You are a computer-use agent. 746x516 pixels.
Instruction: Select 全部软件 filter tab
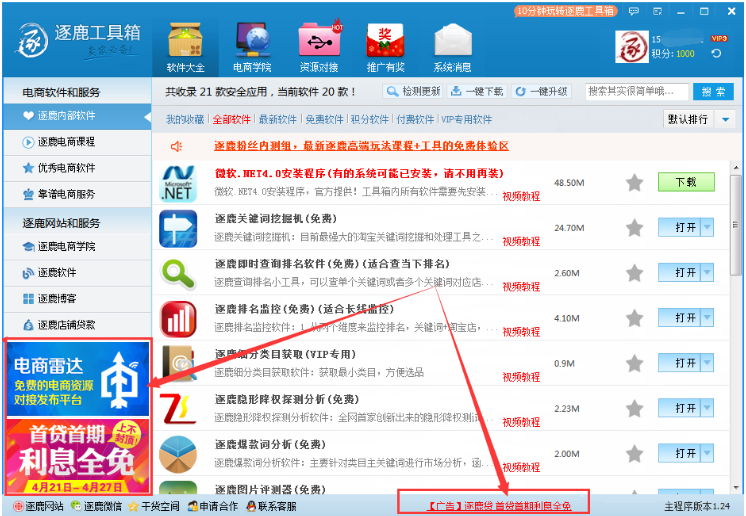click(x=231, y=119)
